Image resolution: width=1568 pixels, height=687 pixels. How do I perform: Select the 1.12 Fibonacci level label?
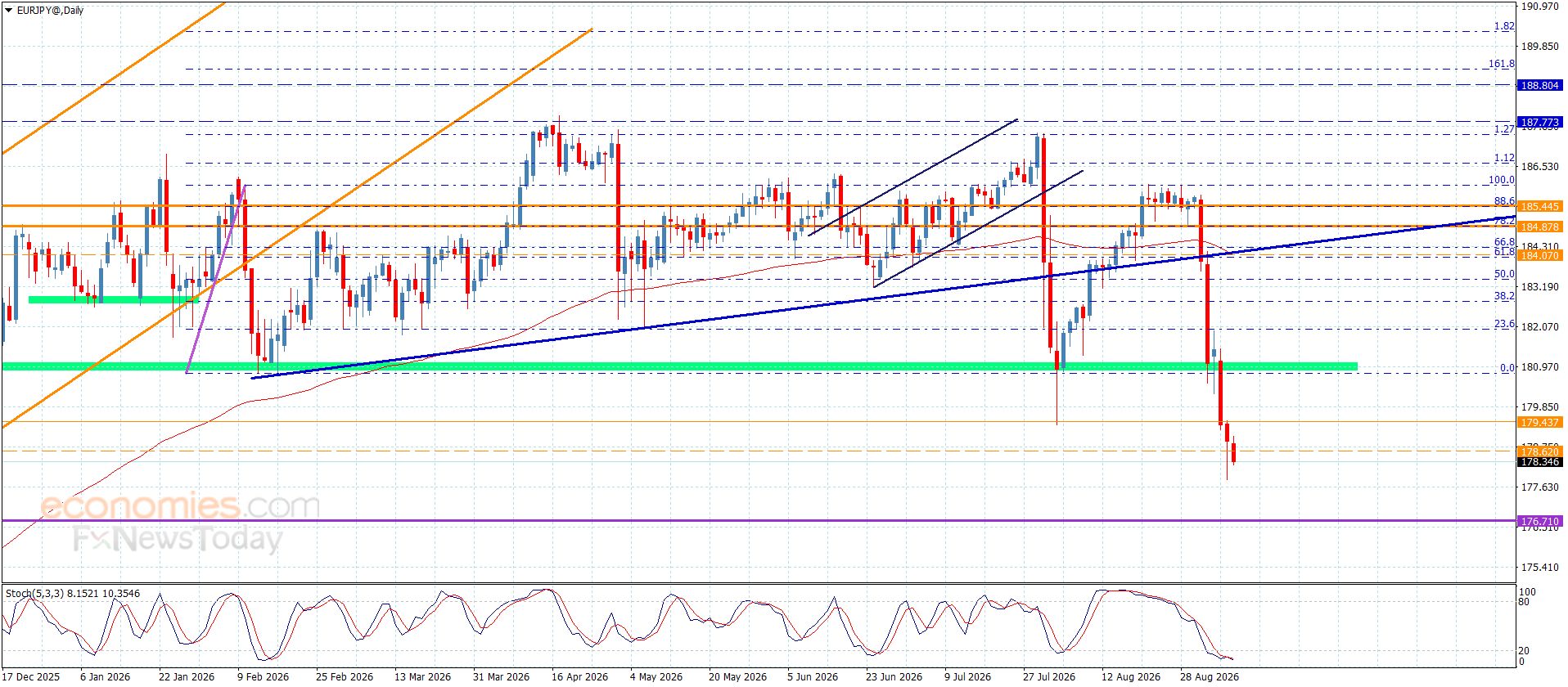pos(1504,158)
